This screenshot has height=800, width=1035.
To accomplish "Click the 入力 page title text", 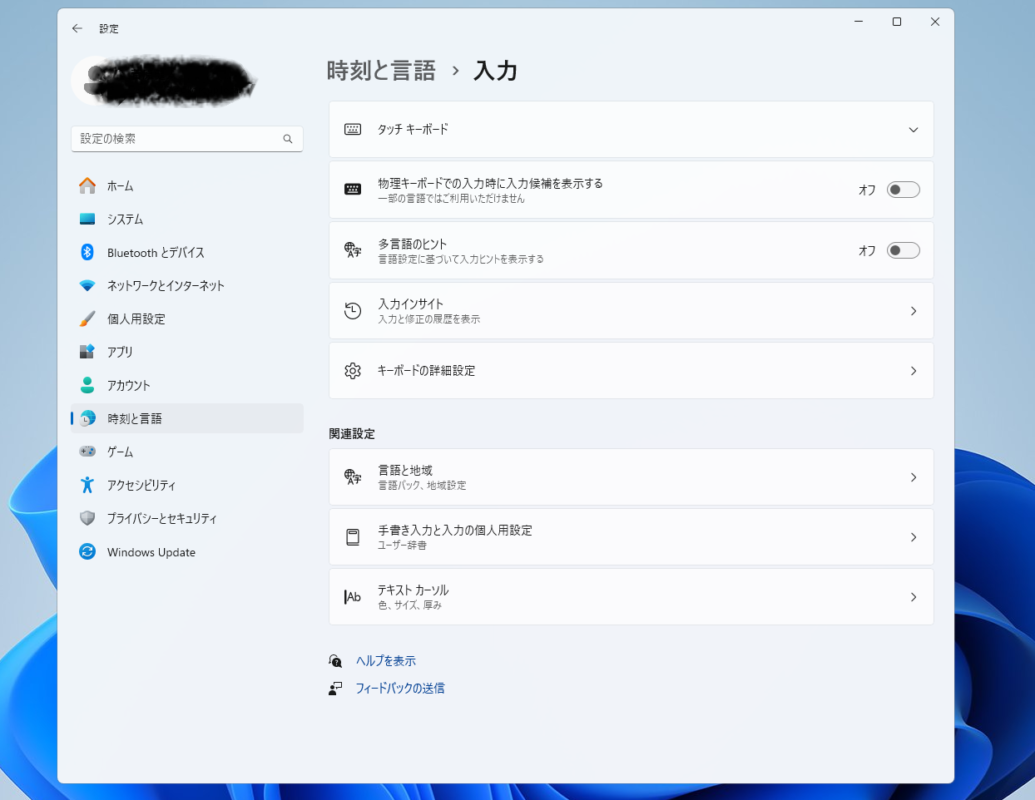I will 495,71.
